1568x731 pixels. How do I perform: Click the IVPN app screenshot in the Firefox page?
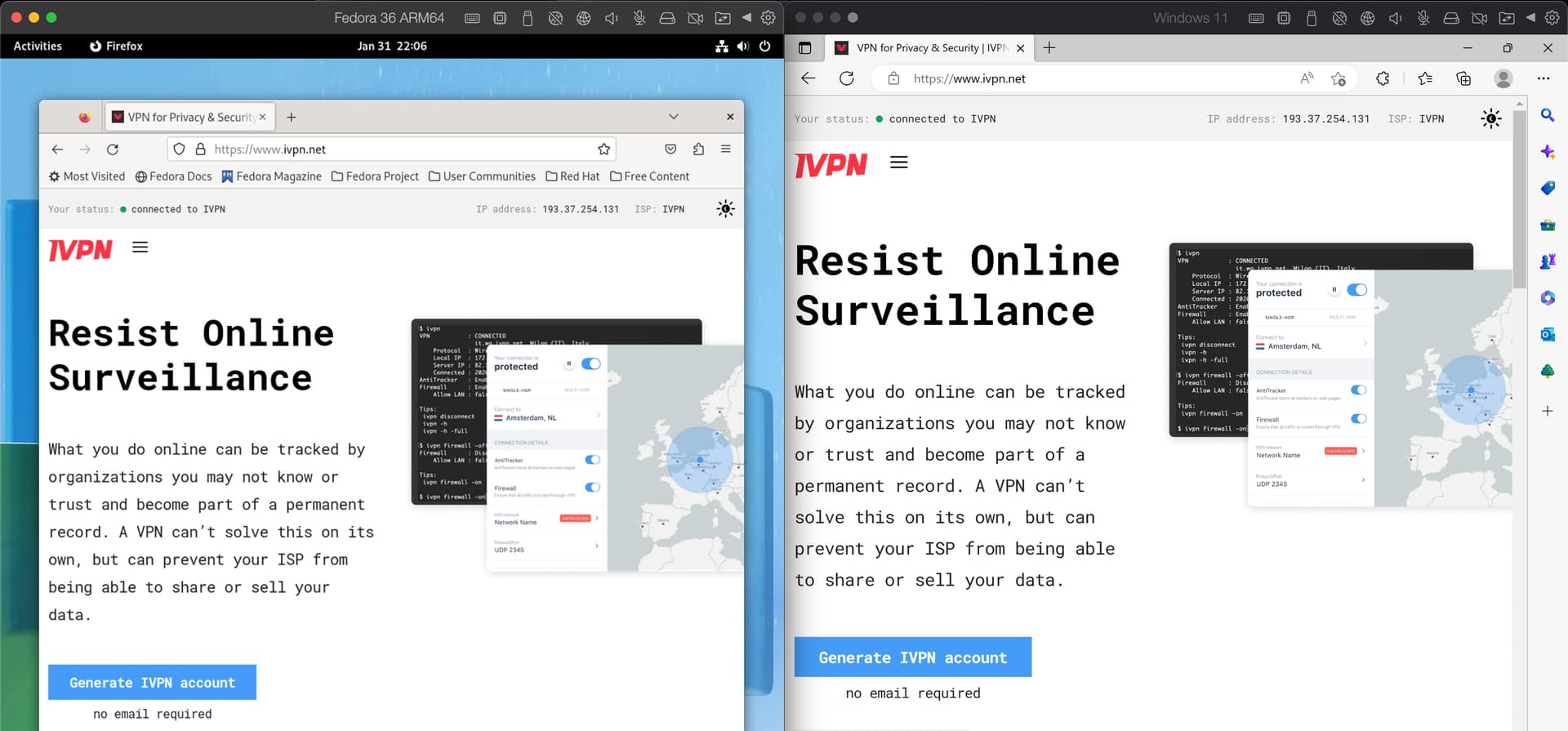[x=577, y=445]
